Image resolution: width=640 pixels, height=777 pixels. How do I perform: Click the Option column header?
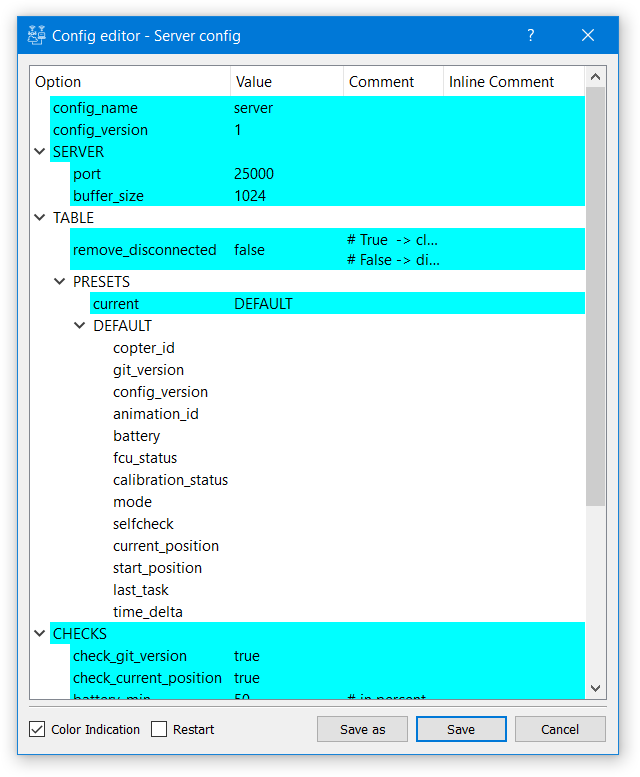coord(130,81)
